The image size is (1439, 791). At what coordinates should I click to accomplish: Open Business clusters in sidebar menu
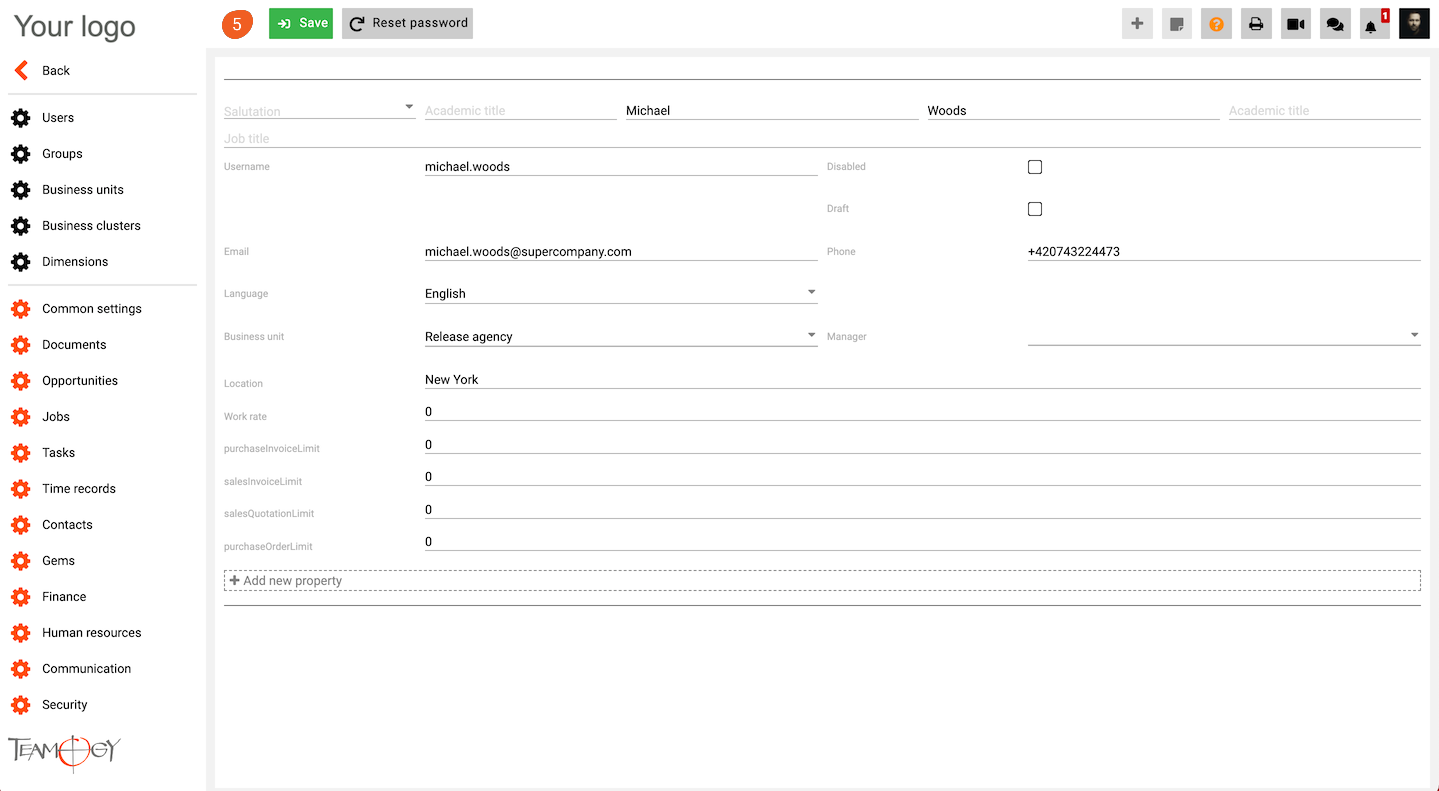(x=91, y=226)
